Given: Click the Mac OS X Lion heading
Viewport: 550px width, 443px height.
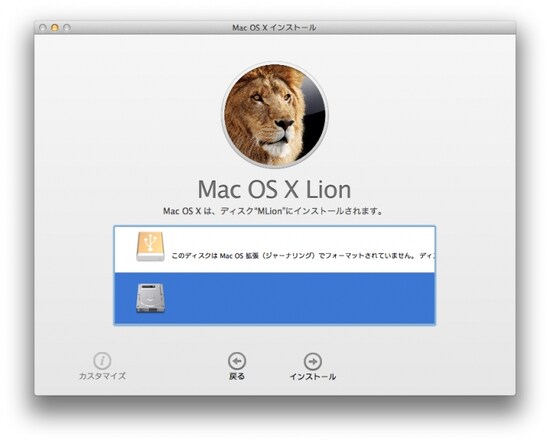Looking at the screenshot, I should point(274,190).
